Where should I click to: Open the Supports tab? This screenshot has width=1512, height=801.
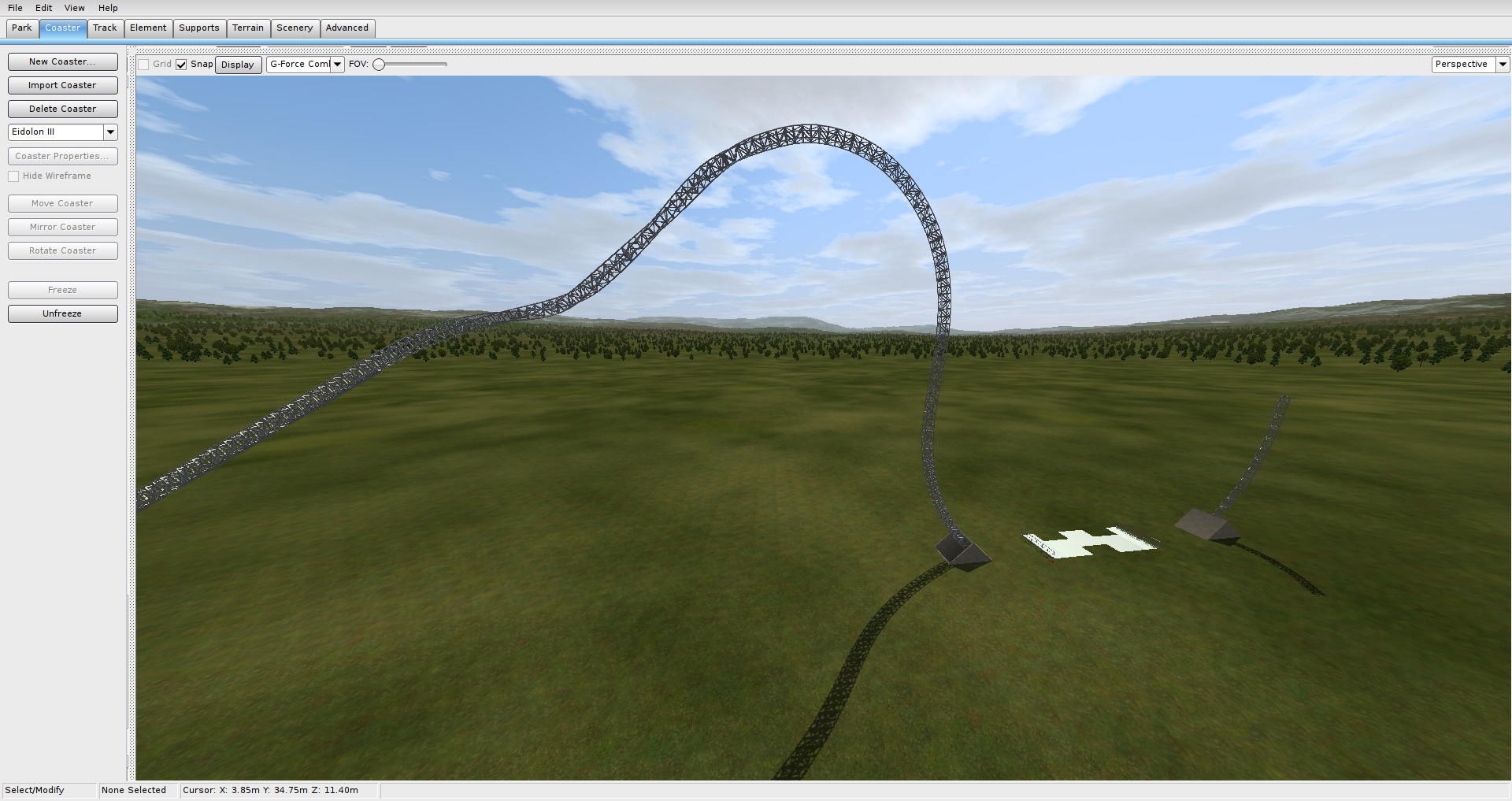[199, 28]
